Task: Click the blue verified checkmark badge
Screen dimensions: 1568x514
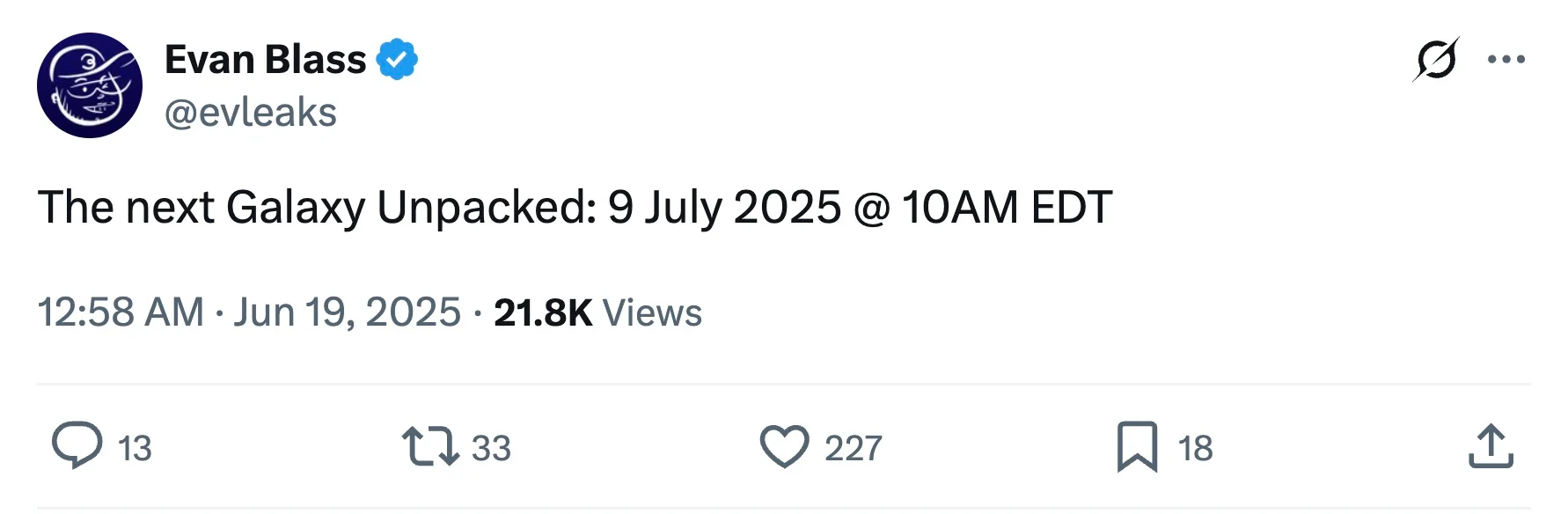Action: (x=397, y=60)
